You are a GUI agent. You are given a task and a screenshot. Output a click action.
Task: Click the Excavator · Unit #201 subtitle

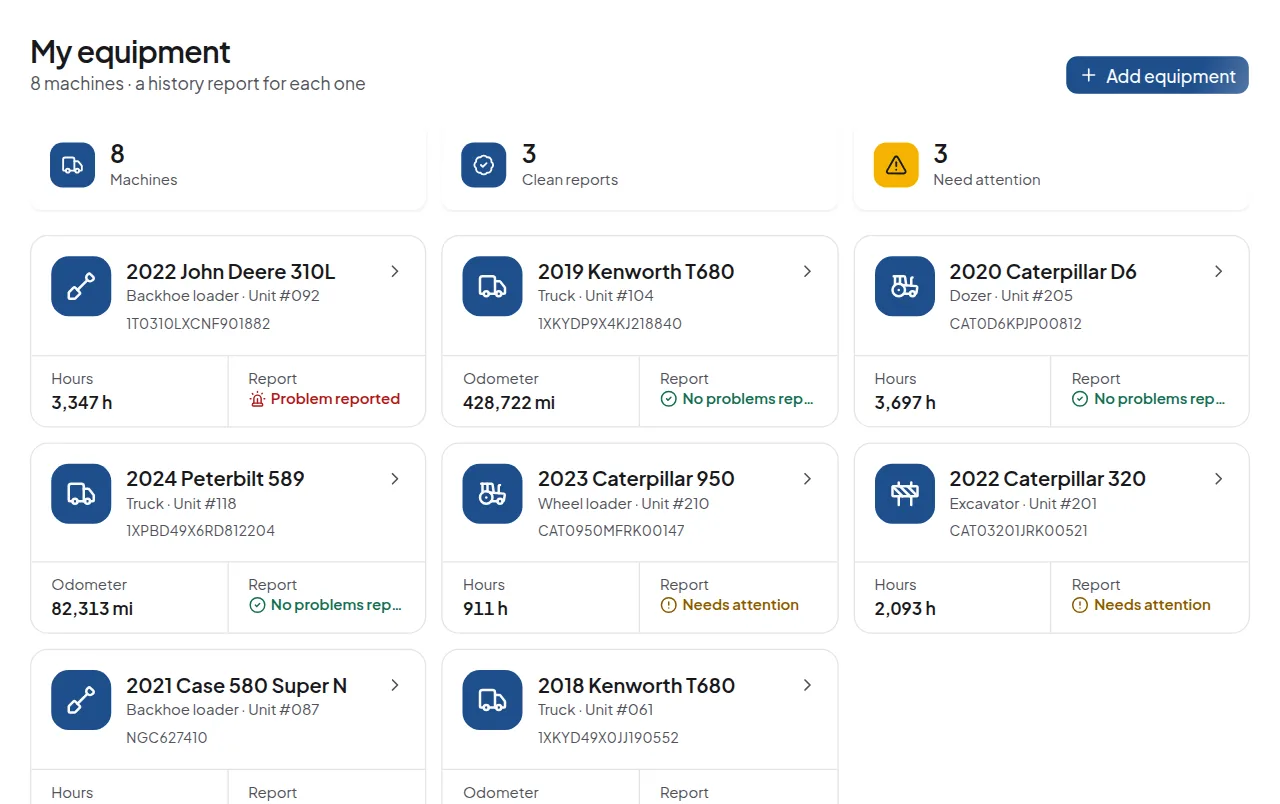[x=1023, y=504]
